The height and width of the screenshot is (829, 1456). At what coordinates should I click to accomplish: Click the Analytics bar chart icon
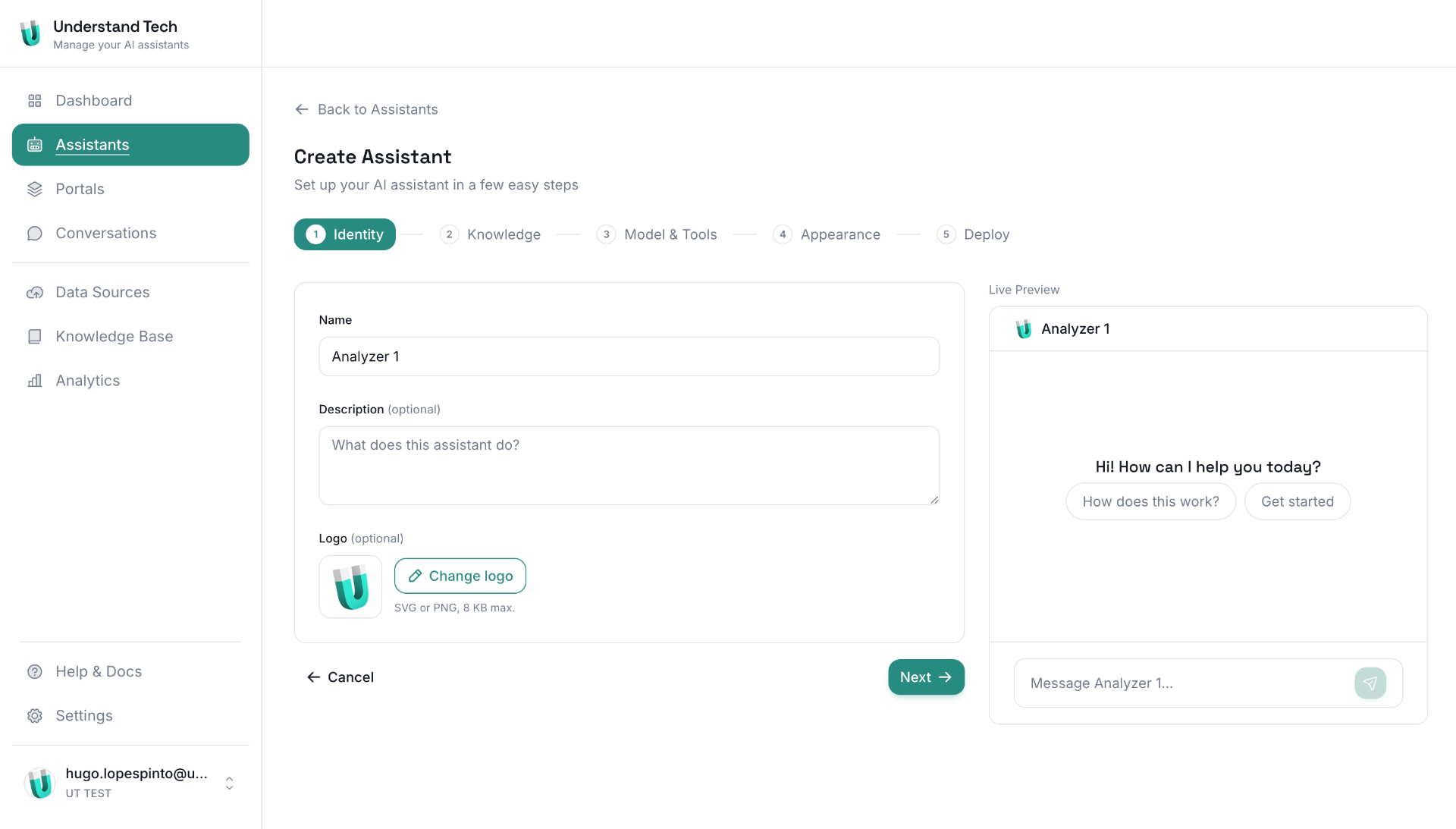[x=35, y=381]
